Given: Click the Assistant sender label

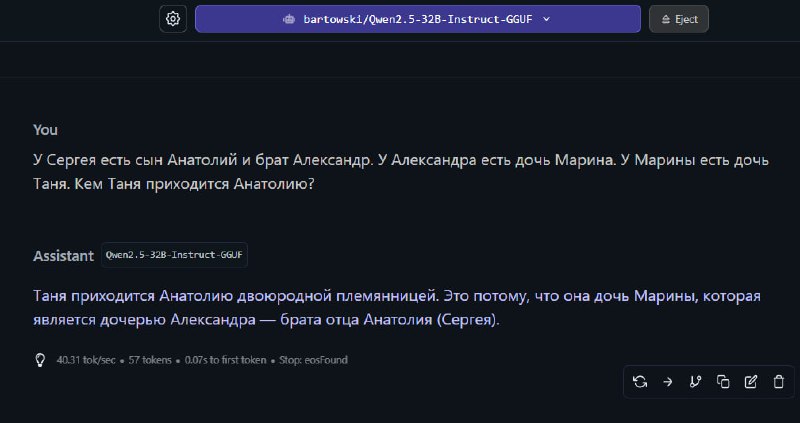Looking at the screenshot, I should pyautogui.click(x=63, y=256).
